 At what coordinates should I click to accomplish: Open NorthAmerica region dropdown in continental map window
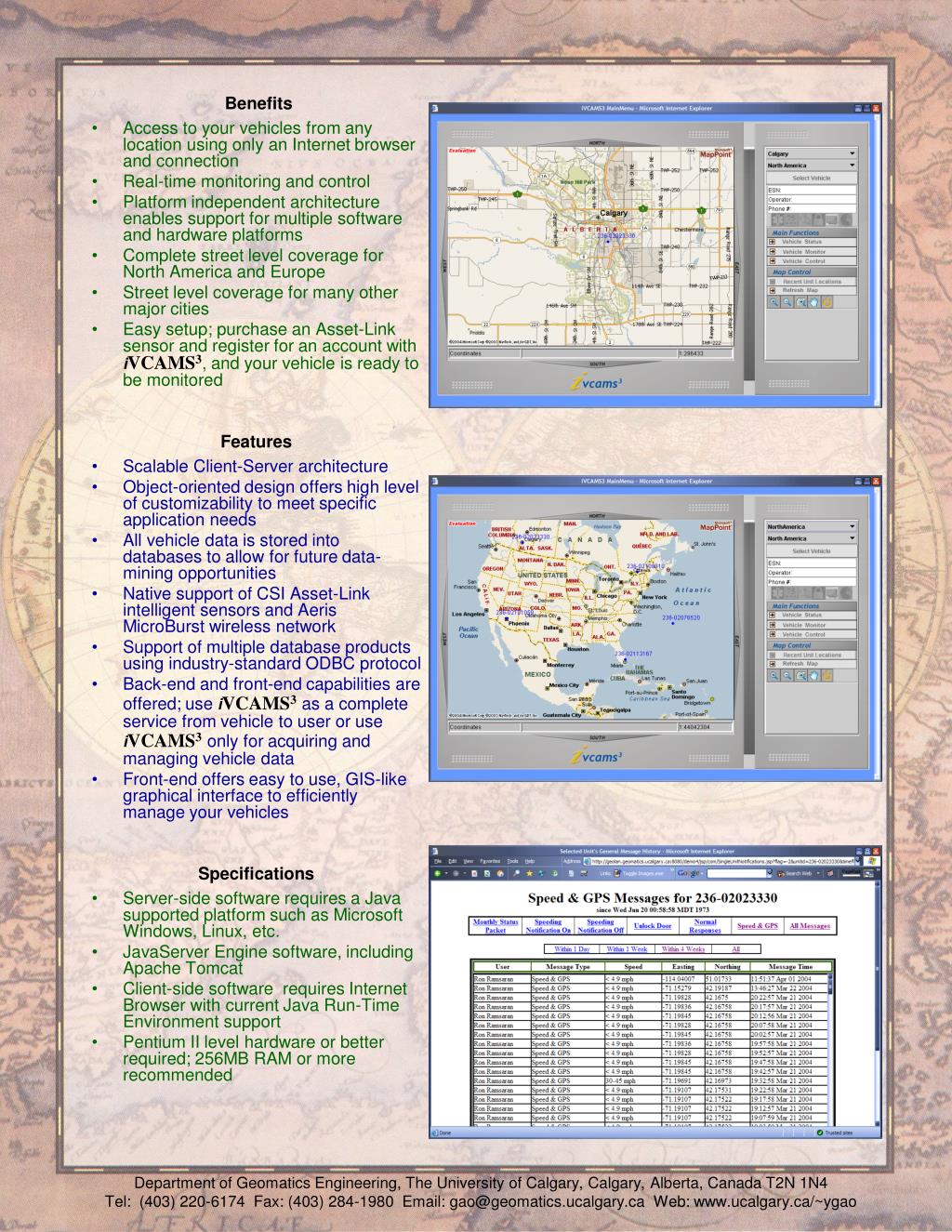point(812,526)
